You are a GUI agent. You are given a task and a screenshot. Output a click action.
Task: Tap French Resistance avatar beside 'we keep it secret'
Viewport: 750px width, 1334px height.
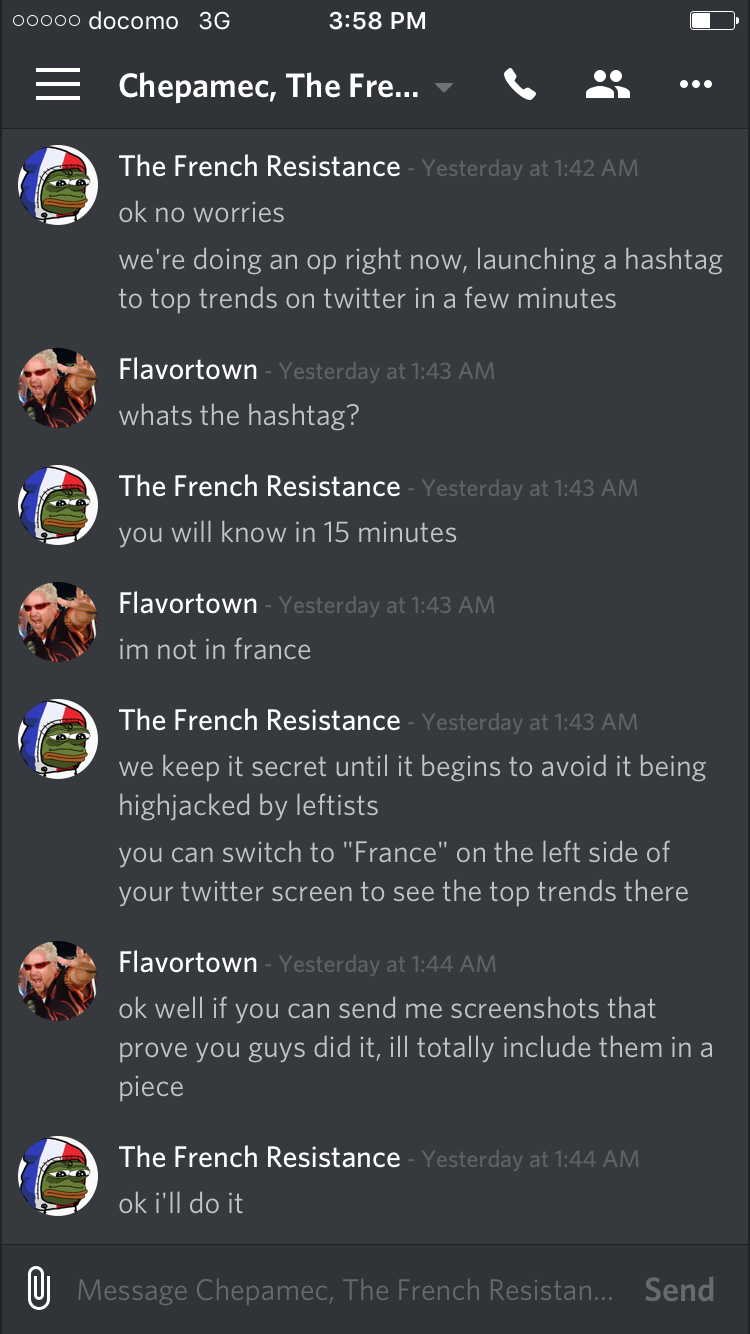58,739
